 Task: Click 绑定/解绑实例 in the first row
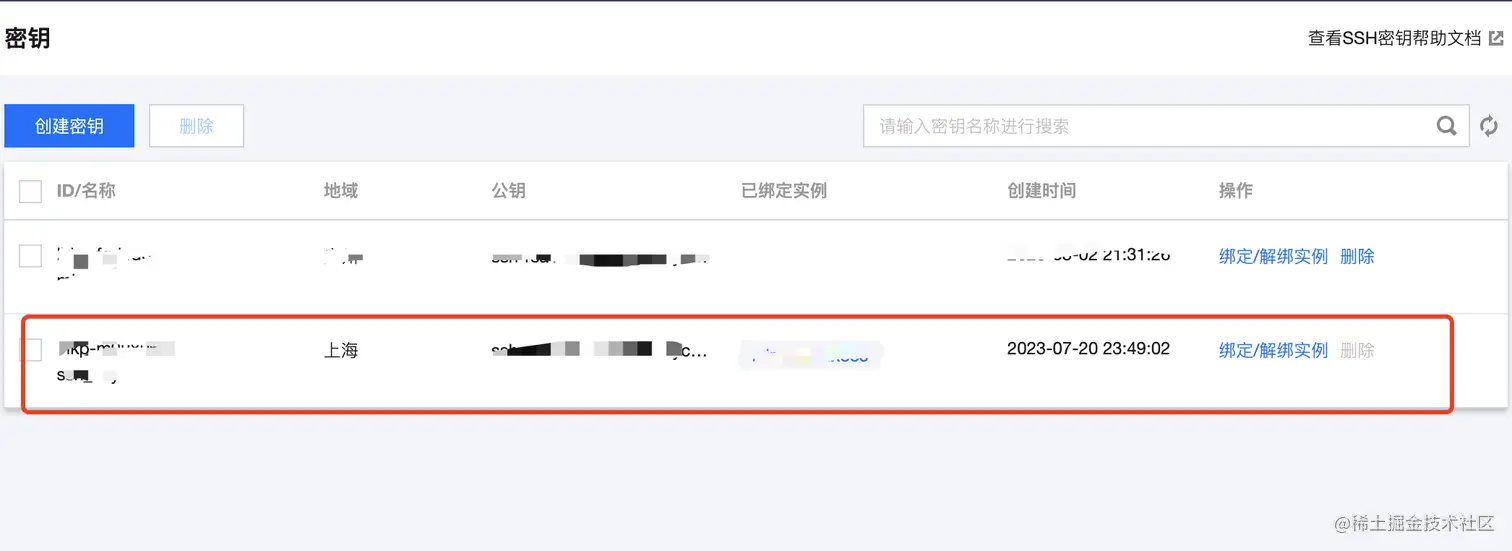point(1273,256)
